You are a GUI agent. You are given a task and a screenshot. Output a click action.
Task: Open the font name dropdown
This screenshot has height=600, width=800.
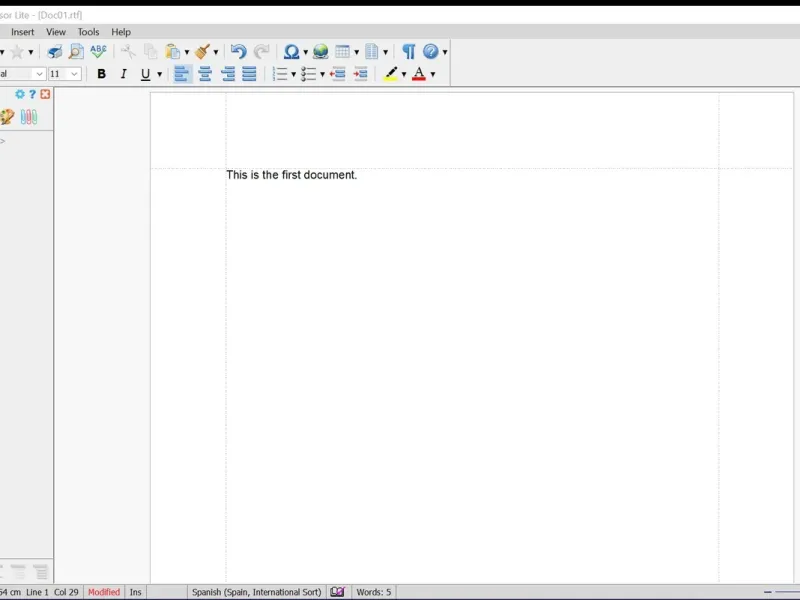[x=39, y=74]
